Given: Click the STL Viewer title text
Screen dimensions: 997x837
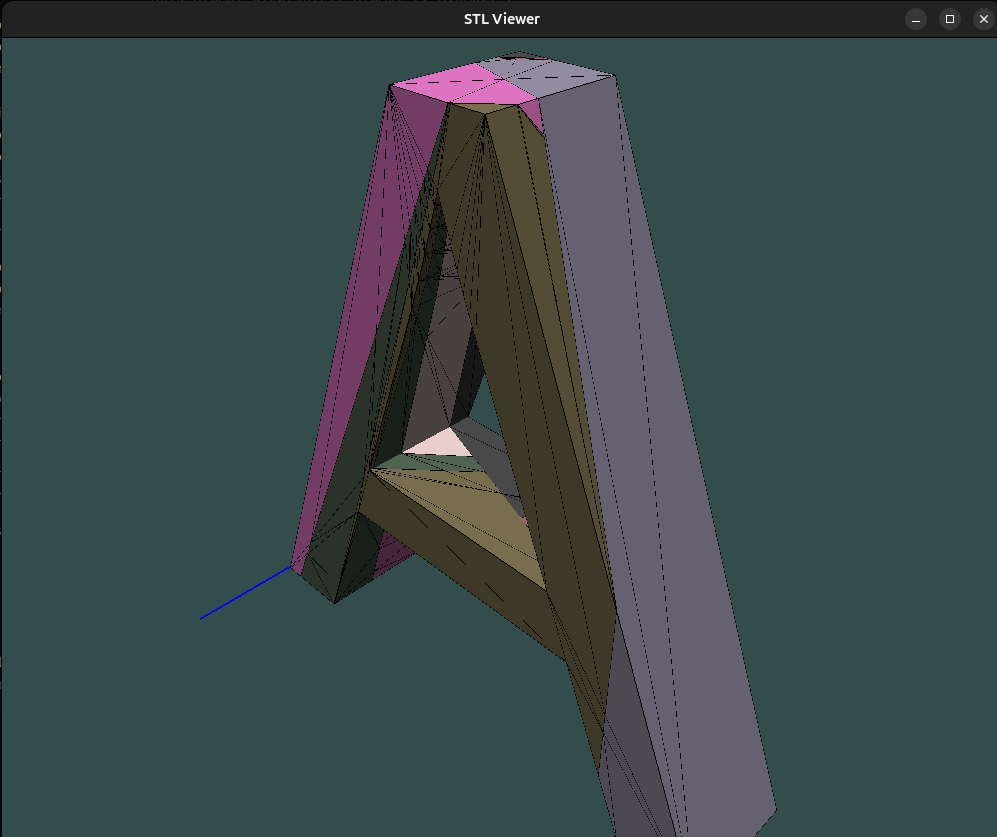Looking at the screenshot, I should [x=501, y=19].
